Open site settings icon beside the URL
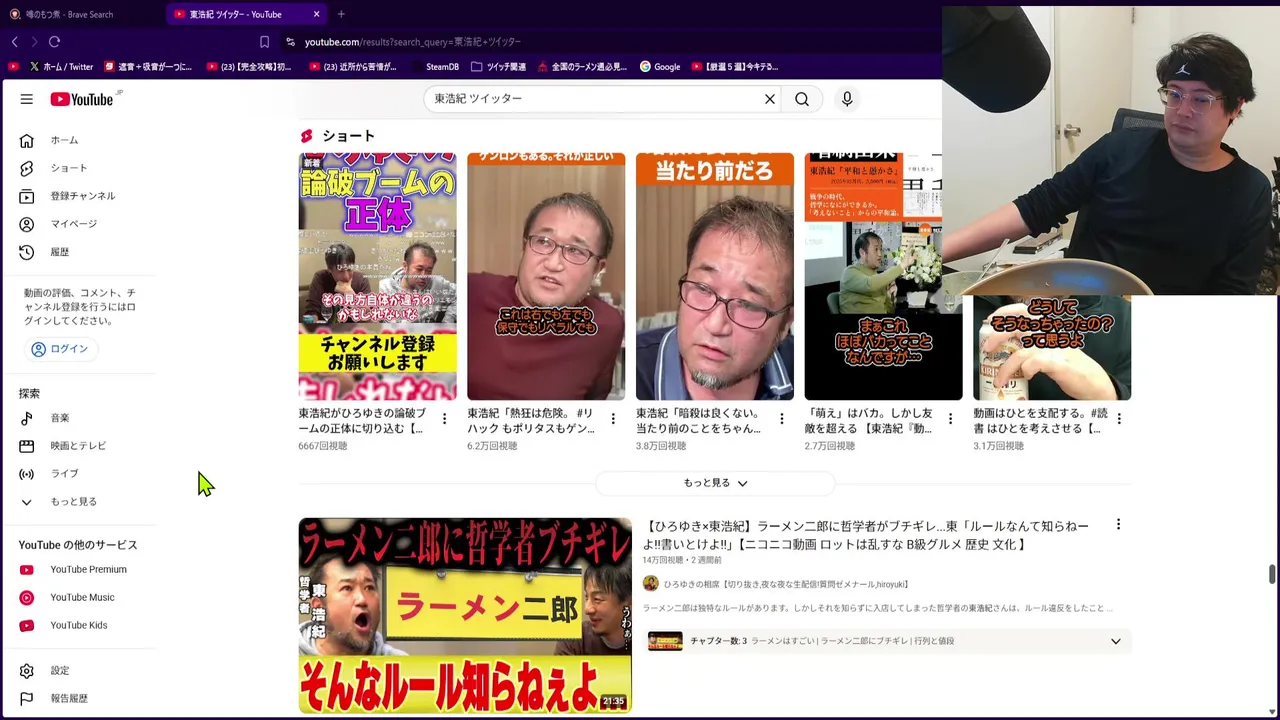Screen dimensions: 1280x720 (x=290, y=42)
